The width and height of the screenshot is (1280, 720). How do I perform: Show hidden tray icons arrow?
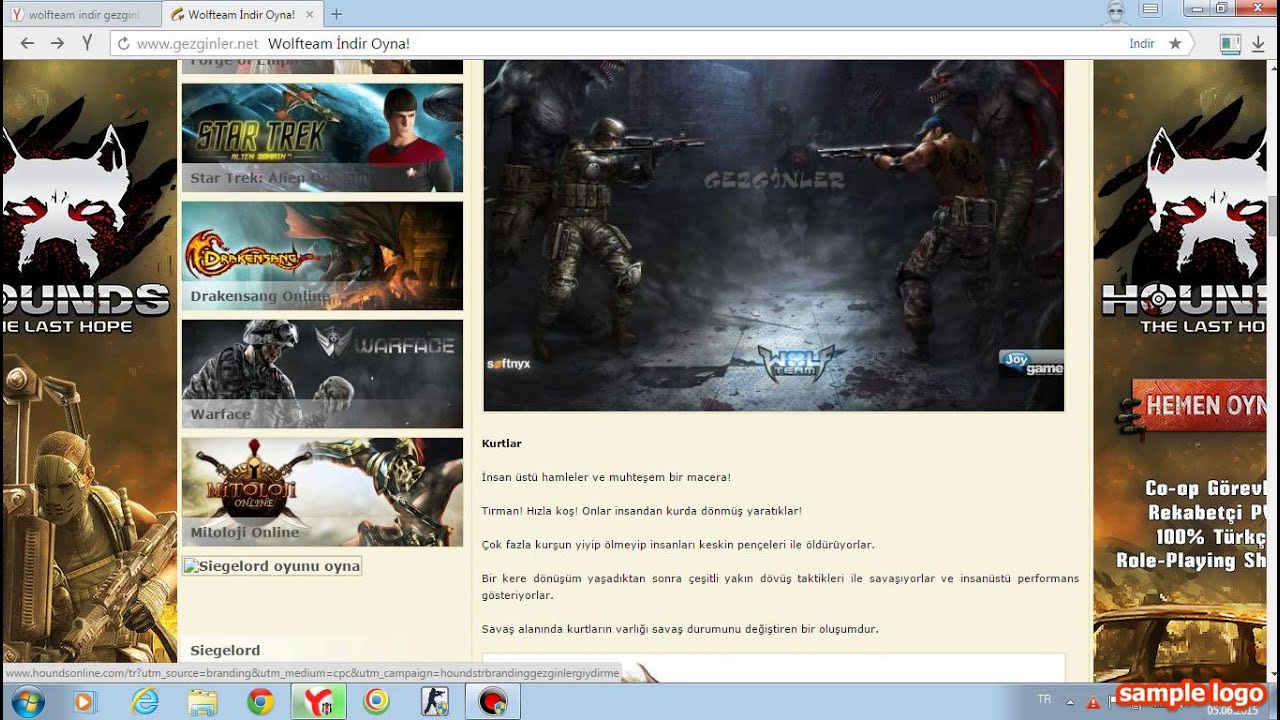coord(1069,702)
